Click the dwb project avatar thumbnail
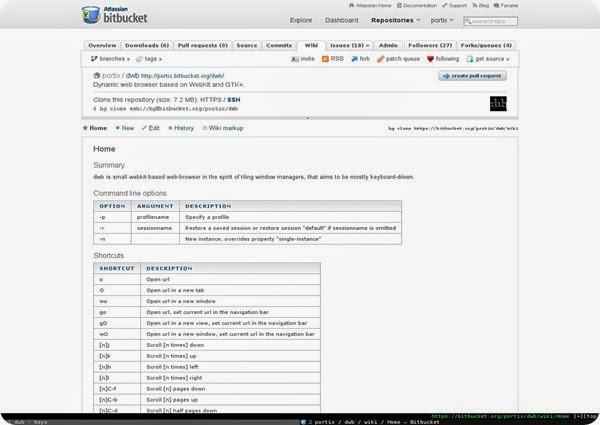Screen dimensions: 600x425 (498, 104)
